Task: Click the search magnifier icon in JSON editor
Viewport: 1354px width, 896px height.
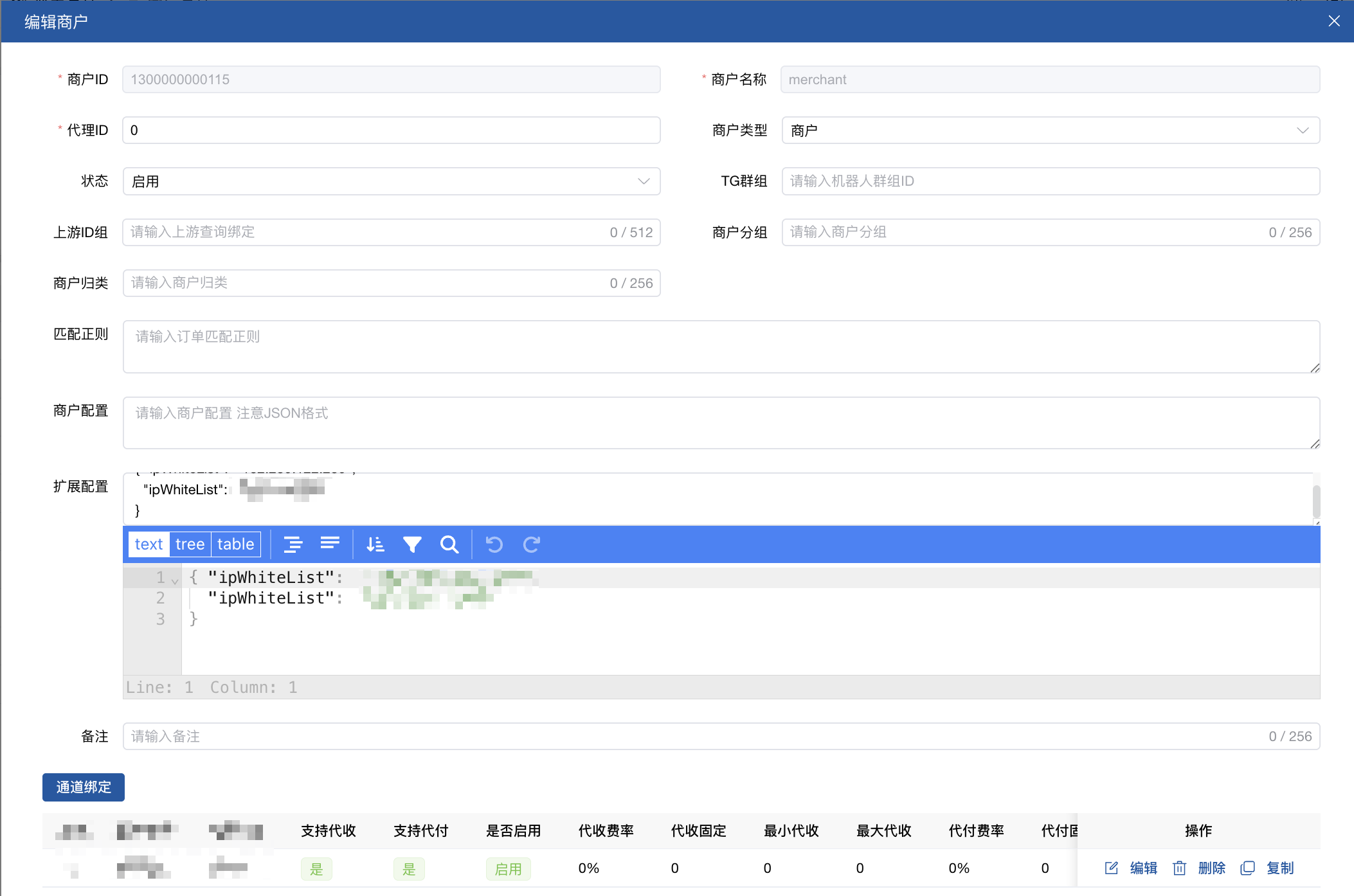Action: tap(449, 544)
